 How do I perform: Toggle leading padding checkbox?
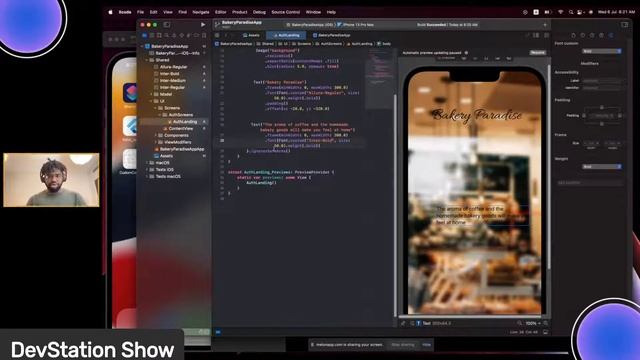tap(584, 116)
